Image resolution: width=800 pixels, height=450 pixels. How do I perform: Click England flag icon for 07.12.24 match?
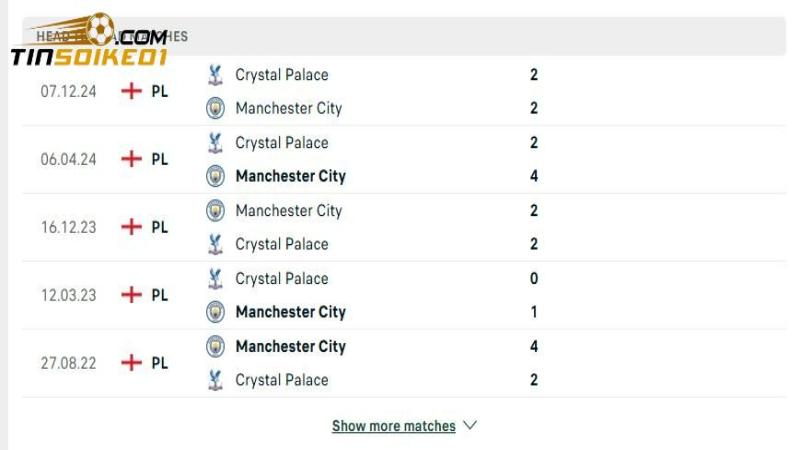point(131,91)
